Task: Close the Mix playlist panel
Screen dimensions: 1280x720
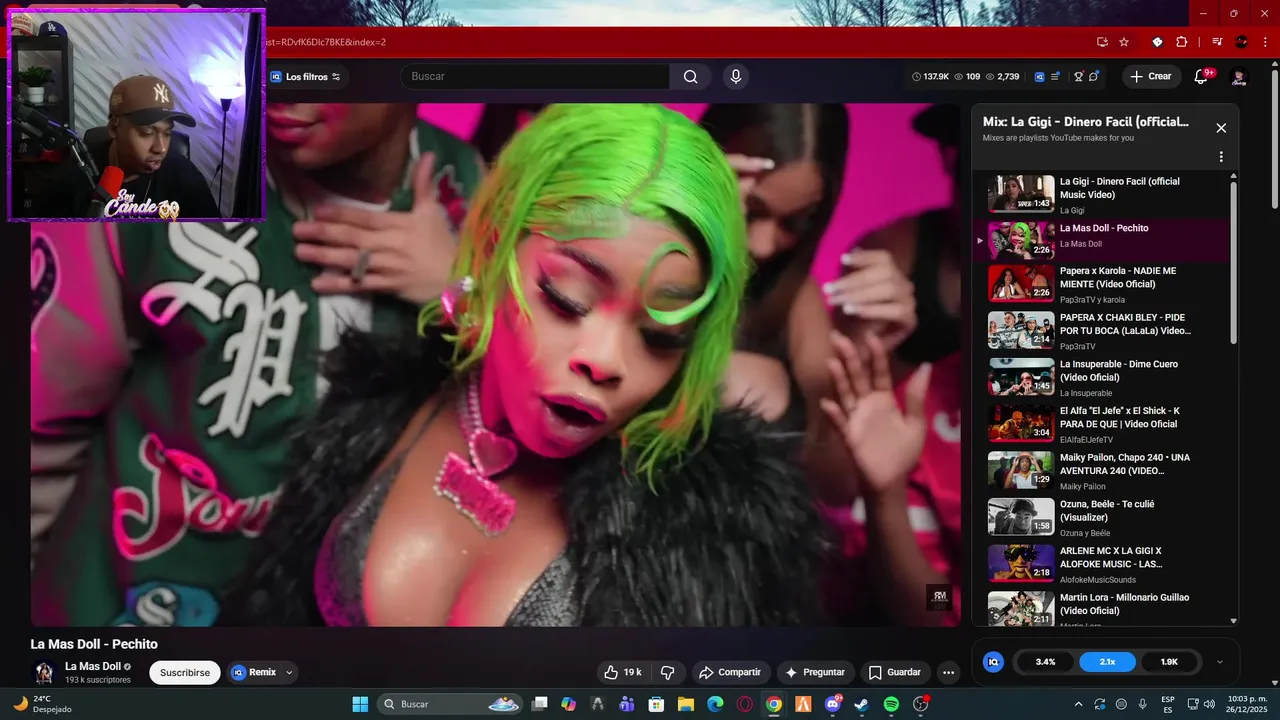Action: pyautogui.click(x=1221, y=128)
